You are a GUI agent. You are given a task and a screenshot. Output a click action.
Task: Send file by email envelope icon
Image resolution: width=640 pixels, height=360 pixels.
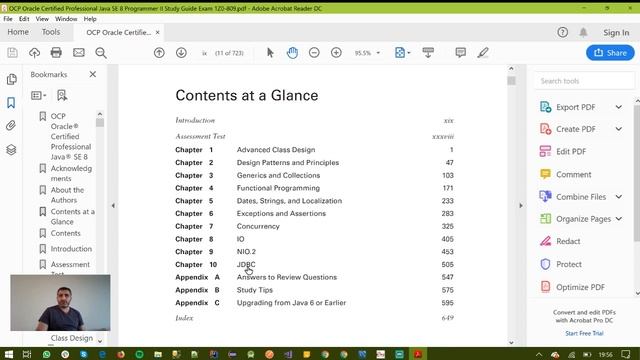(x=79, y=53)
